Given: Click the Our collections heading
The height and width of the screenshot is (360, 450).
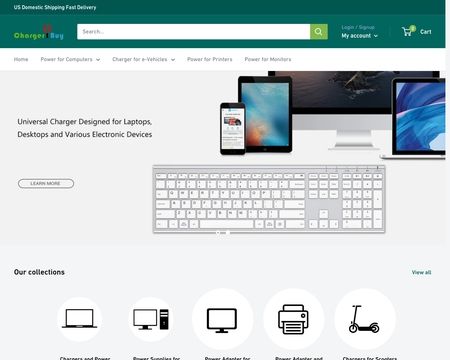Looking at the screenshot, I should (x=39, y=272).
